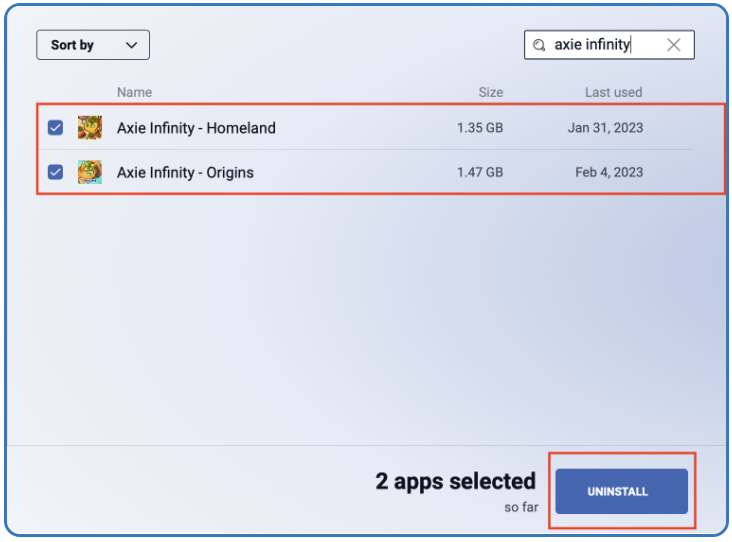Uncheck the Axie Infinity - Origins checkbox
The height and width of the screenshot is (542, 732).
56,172
